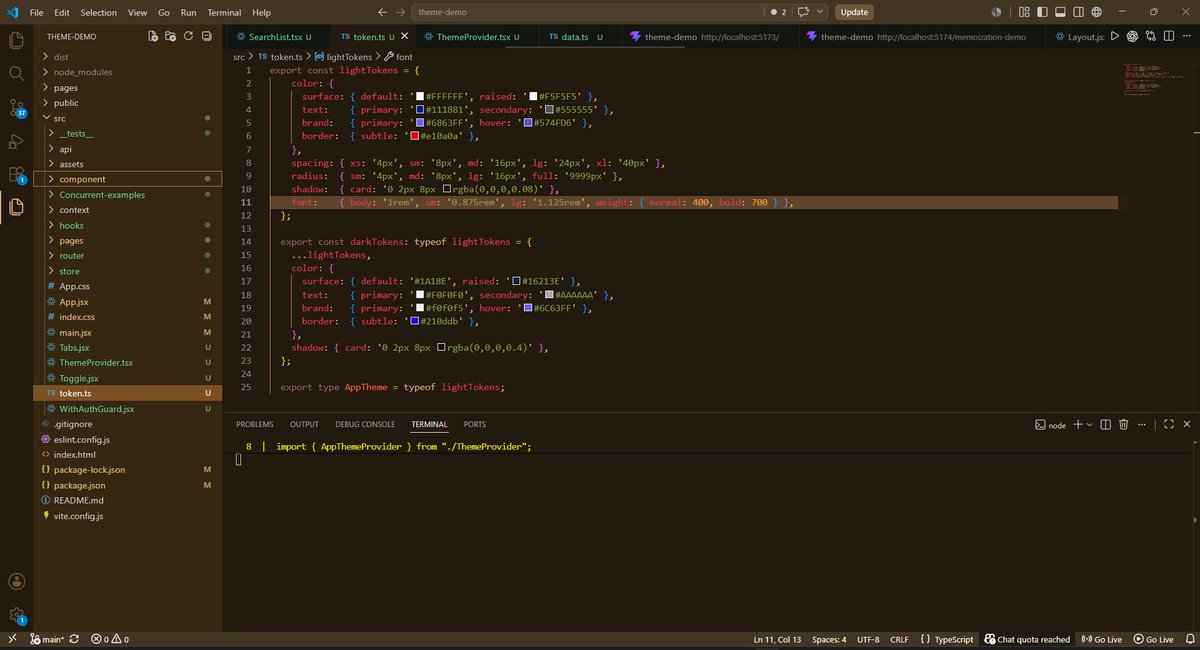This screenshot has height=650, width=1200.
Task: Create a new file in THEME-DEMO
Action: click(x=153, y=36)
